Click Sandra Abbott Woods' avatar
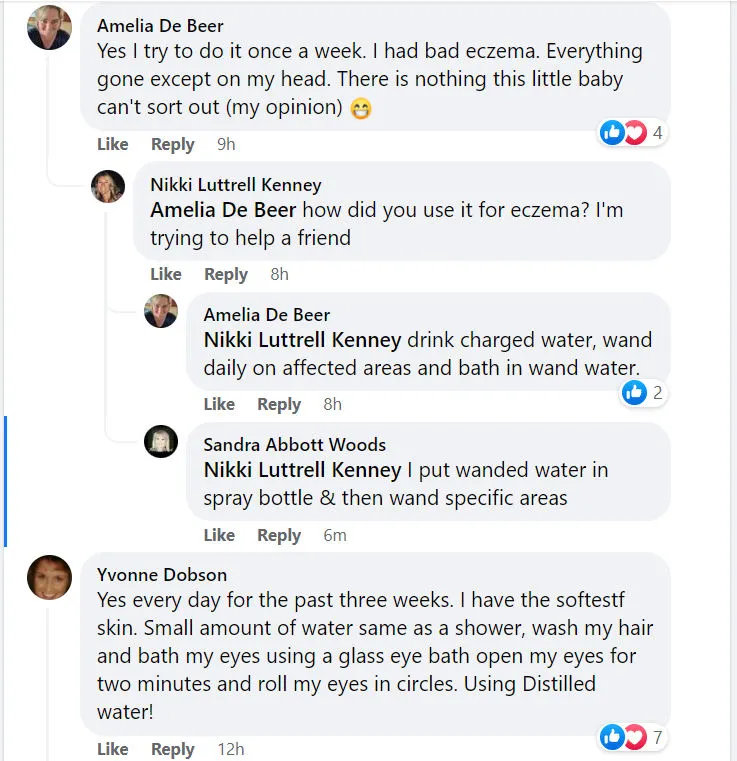The height and width of the screenshot is (761, 737). [161, 442]
